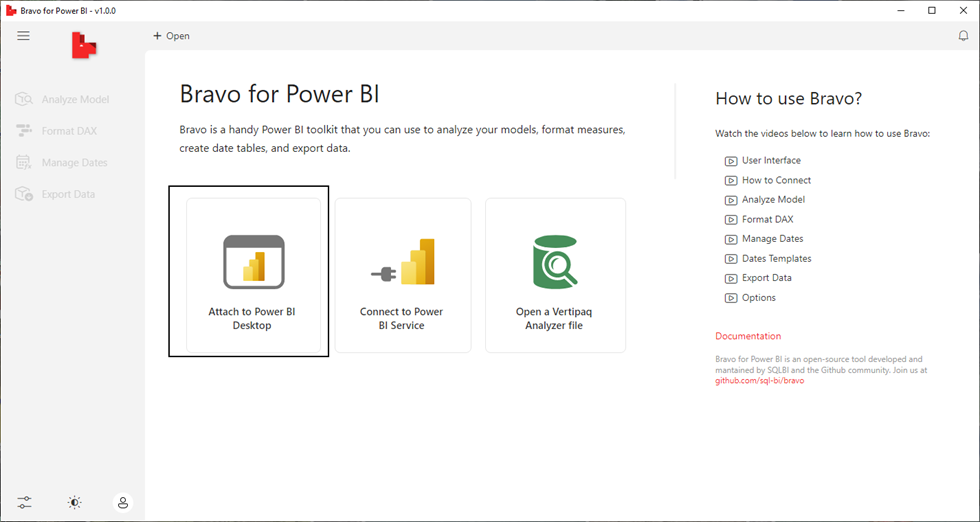Minimize the Bravo window

901,11
